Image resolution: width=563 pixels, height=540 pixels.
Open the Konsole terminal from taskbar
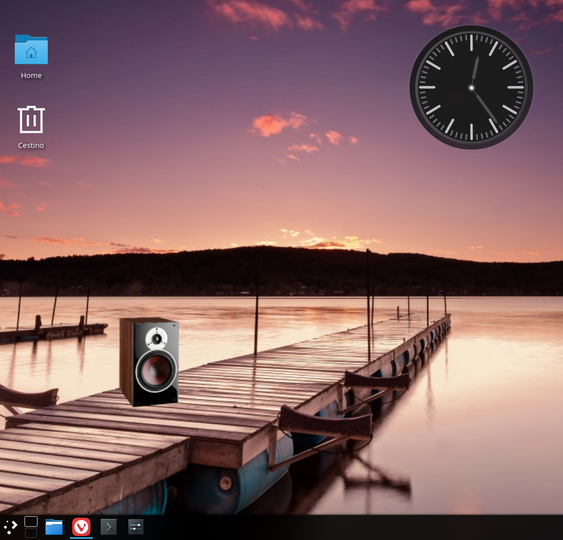coord(108,527)
